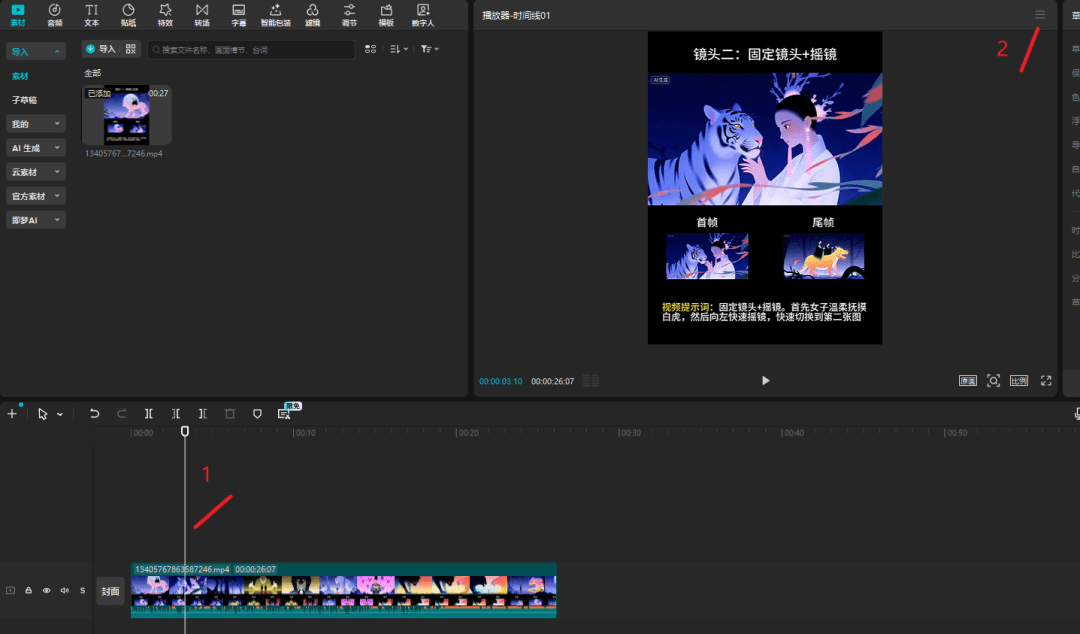Screen dimensions: 1080x634
Task: Open the 特效 (effects) panel
Action: 165,14
